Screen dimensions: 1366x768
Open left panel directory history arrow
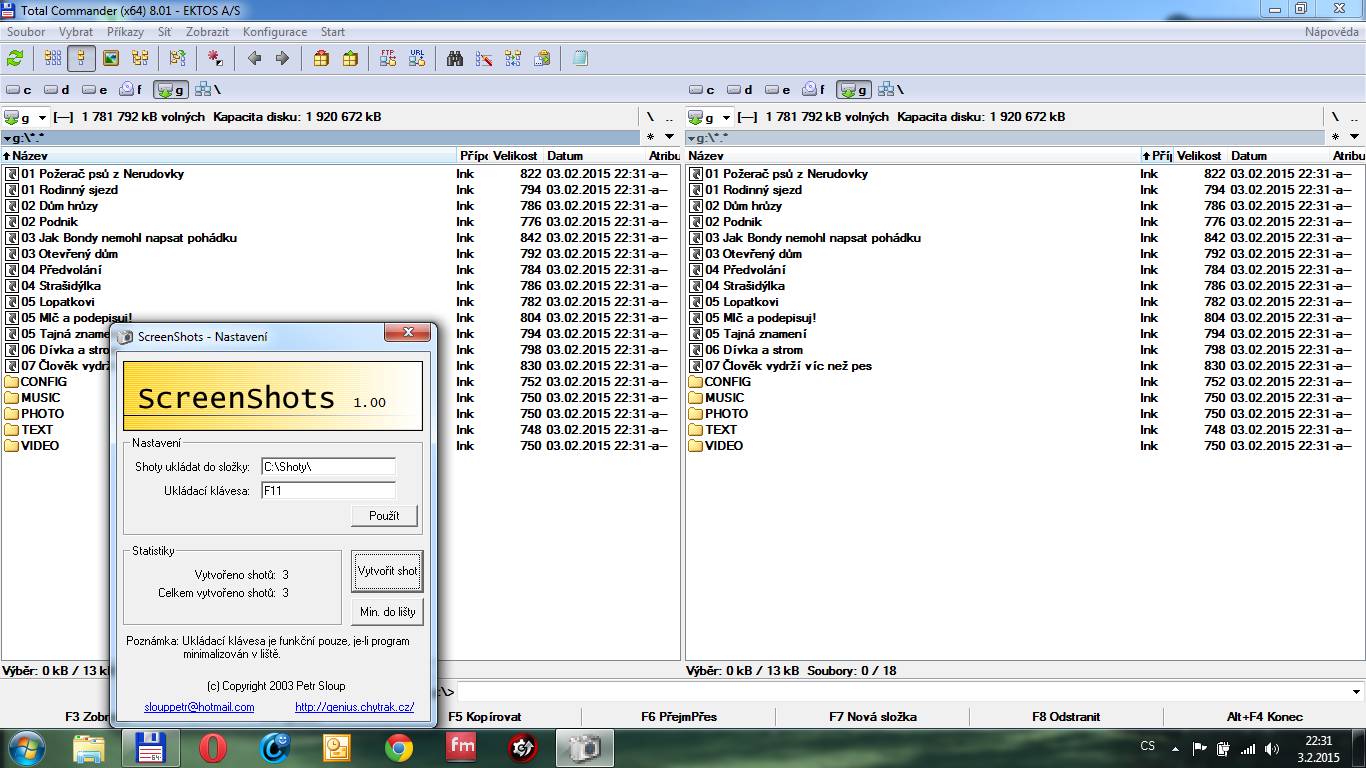pos(670,137)
